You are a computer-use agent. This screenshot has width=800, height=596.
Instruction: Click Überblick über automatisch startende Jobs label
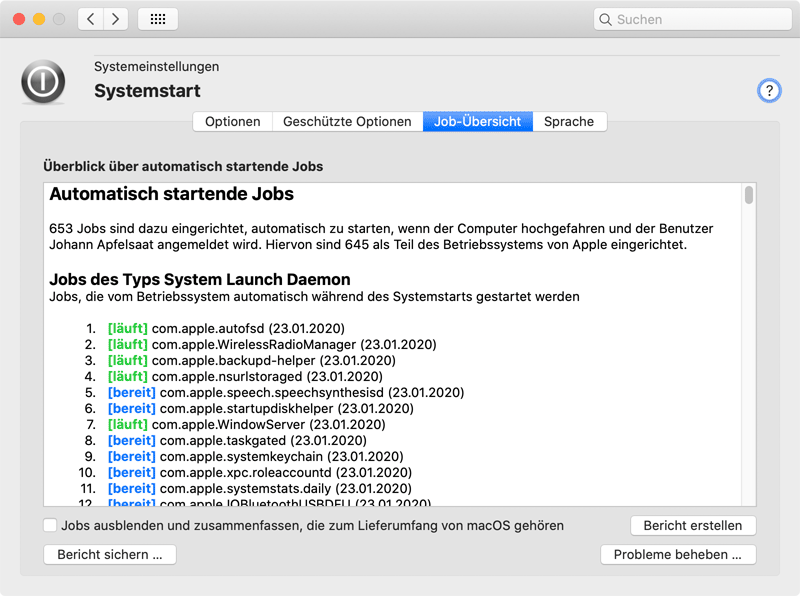point(183,166)
